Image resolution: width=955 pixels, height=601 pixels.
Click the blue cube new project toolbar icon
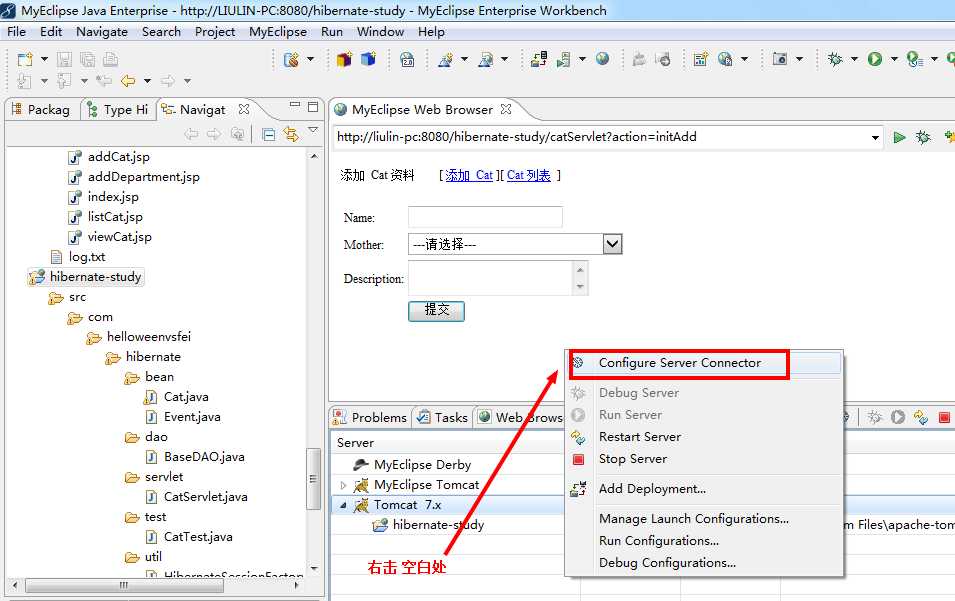368,58
